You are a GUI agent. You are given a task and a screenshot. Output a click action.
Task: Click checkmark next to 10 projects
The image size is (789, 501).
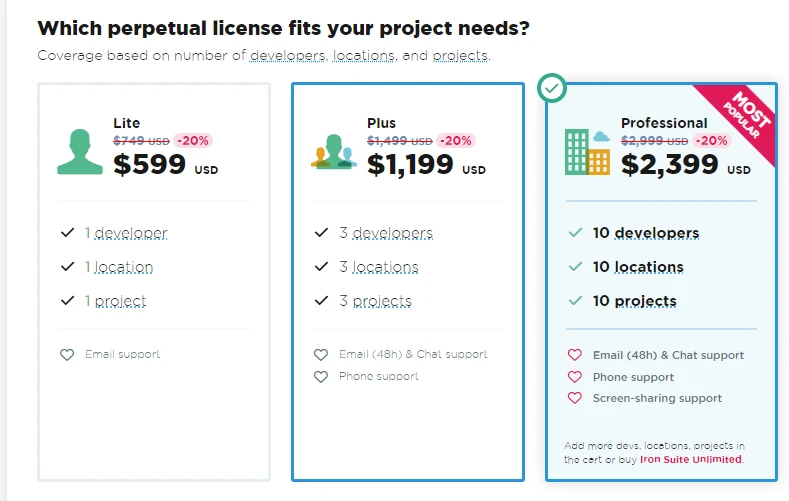pyautogui.click(x=575, y=301)
